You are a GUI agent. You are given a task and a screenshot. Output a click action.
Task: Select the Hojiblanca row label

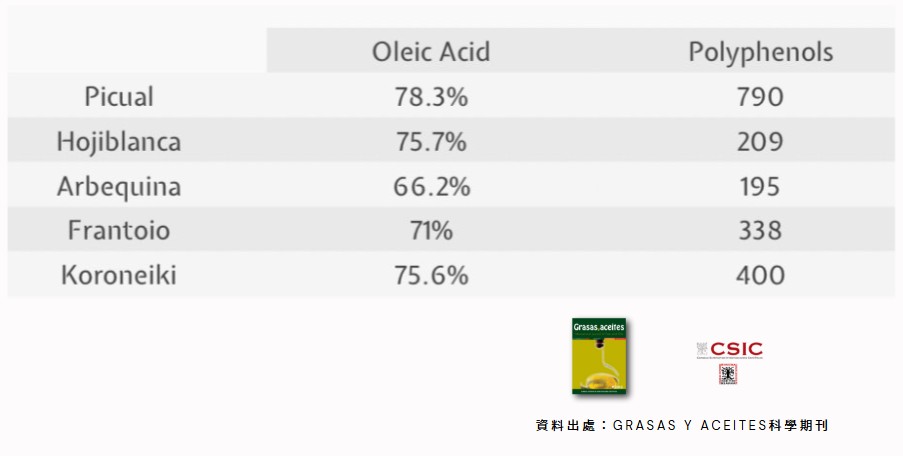click(119, 142)
